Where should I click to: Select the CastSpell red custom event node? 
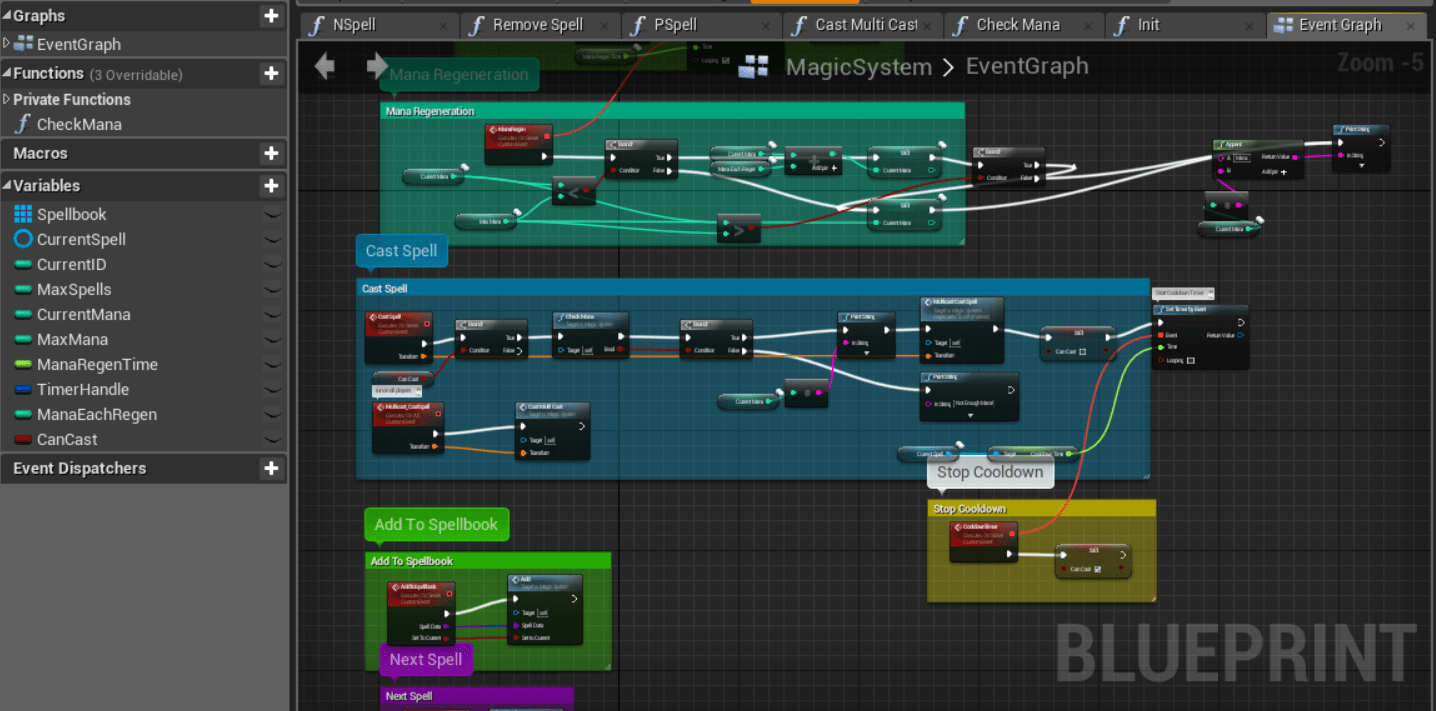pyautogui.click(x=399, y=338)
